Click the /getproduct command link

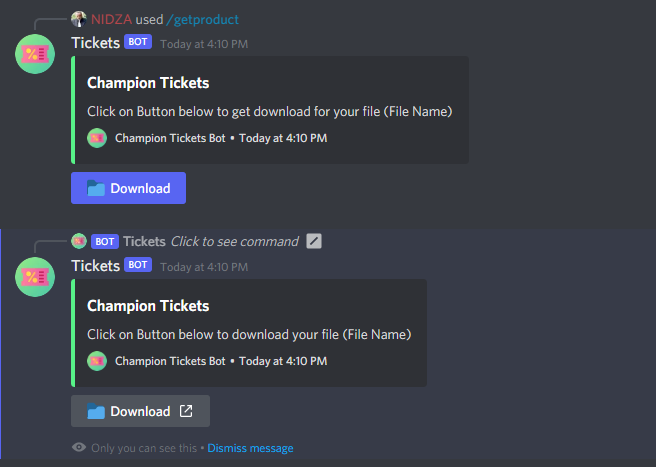201,19
